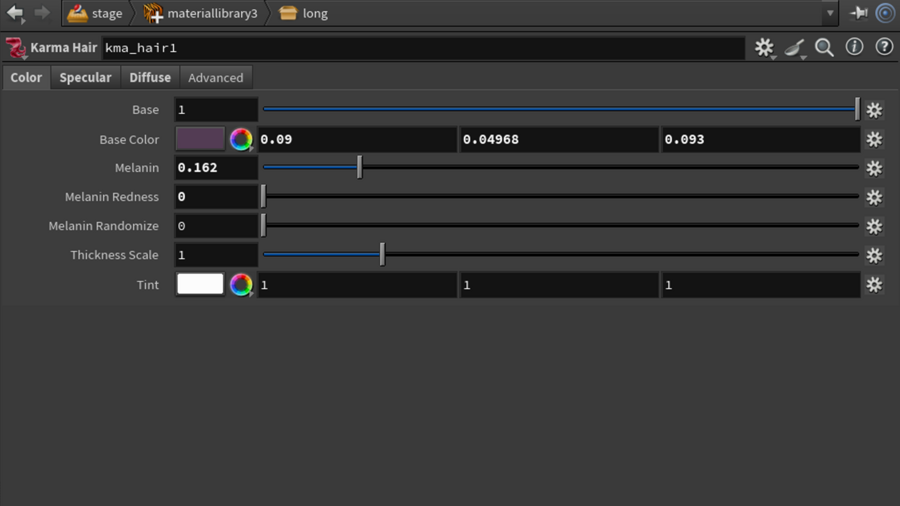
Task: Toggle the pin pane icon
Action: coord(859,13)
